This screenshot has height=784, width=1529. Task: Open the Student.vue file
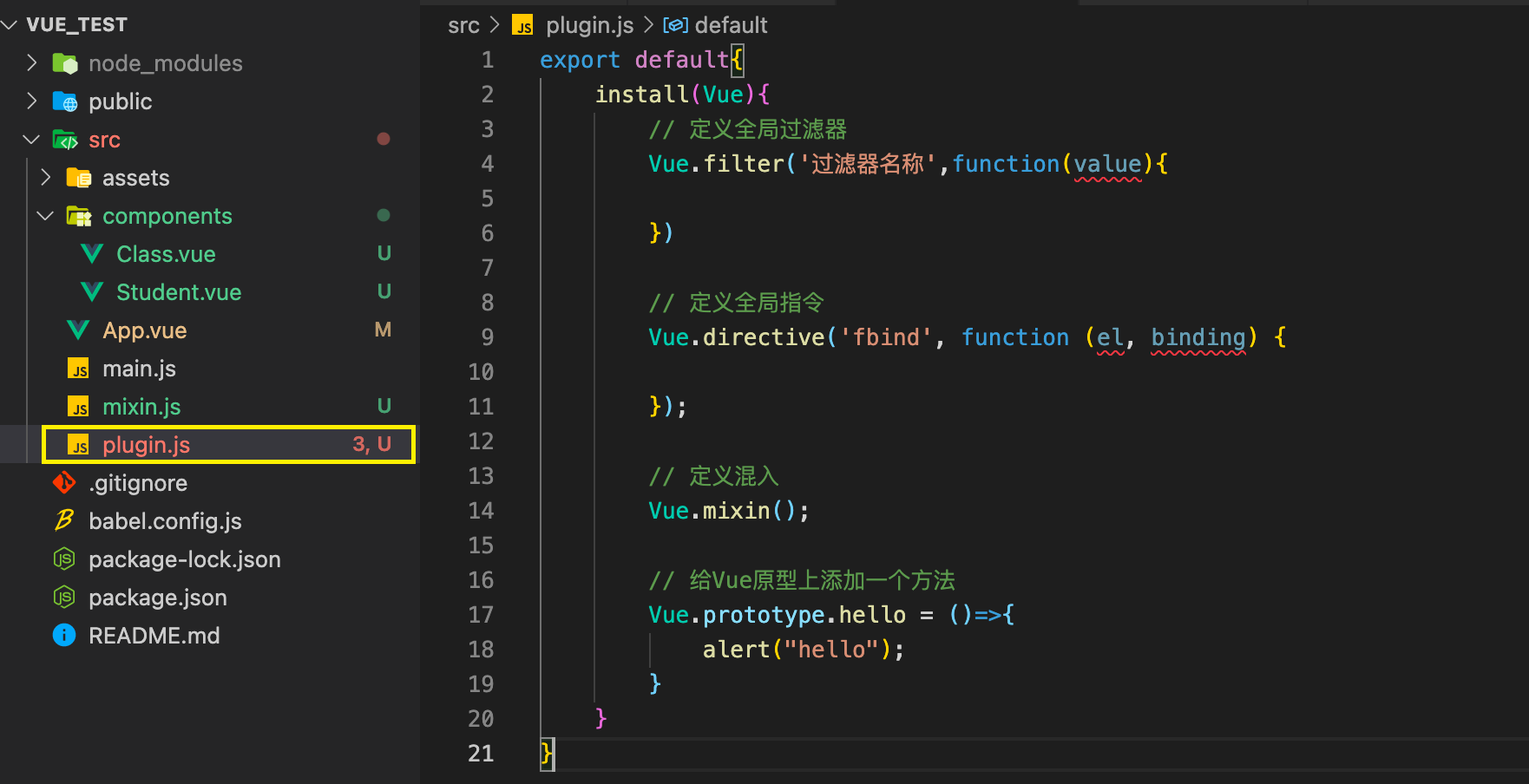[179, 291]
